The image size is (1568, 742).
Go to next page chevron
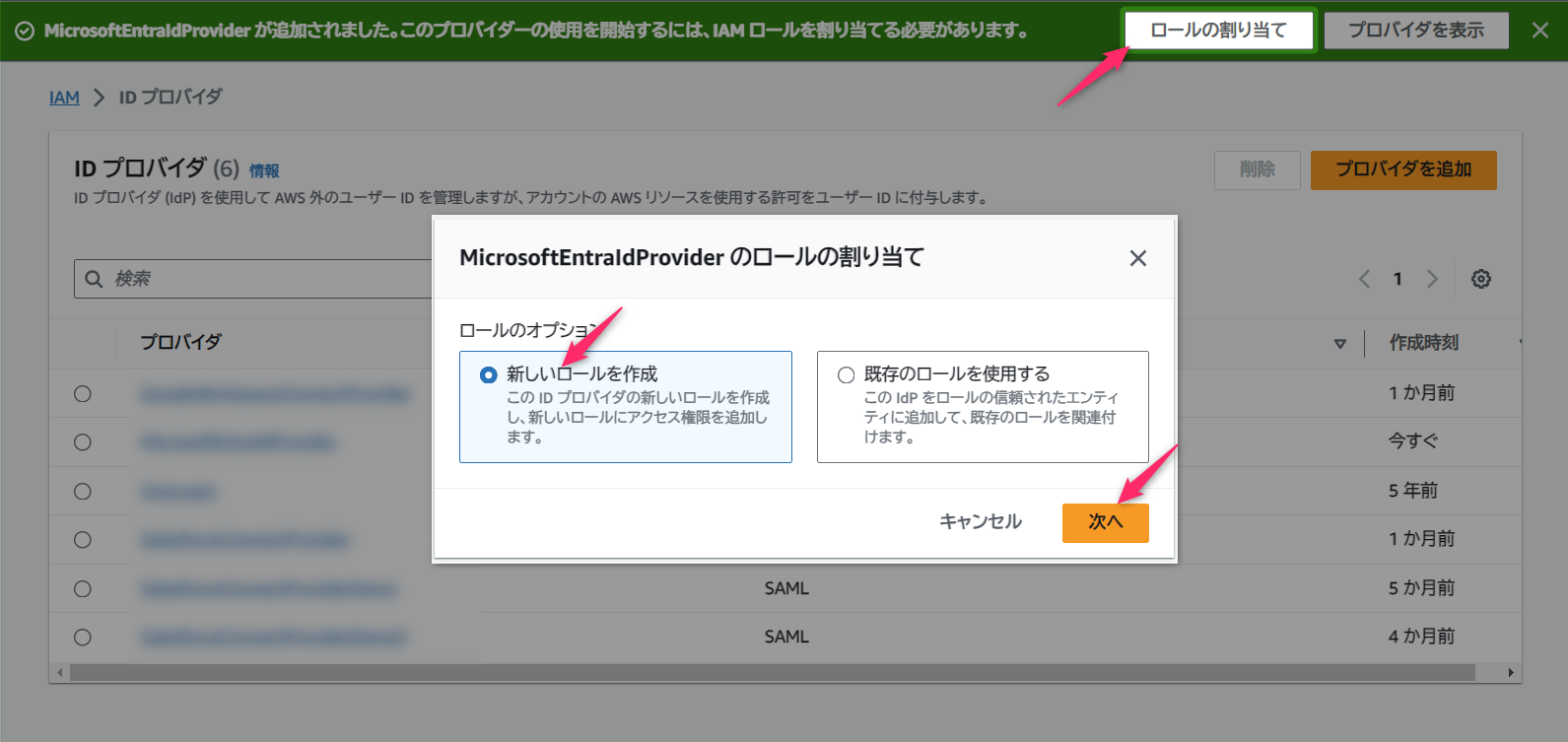pos(1433,279)
